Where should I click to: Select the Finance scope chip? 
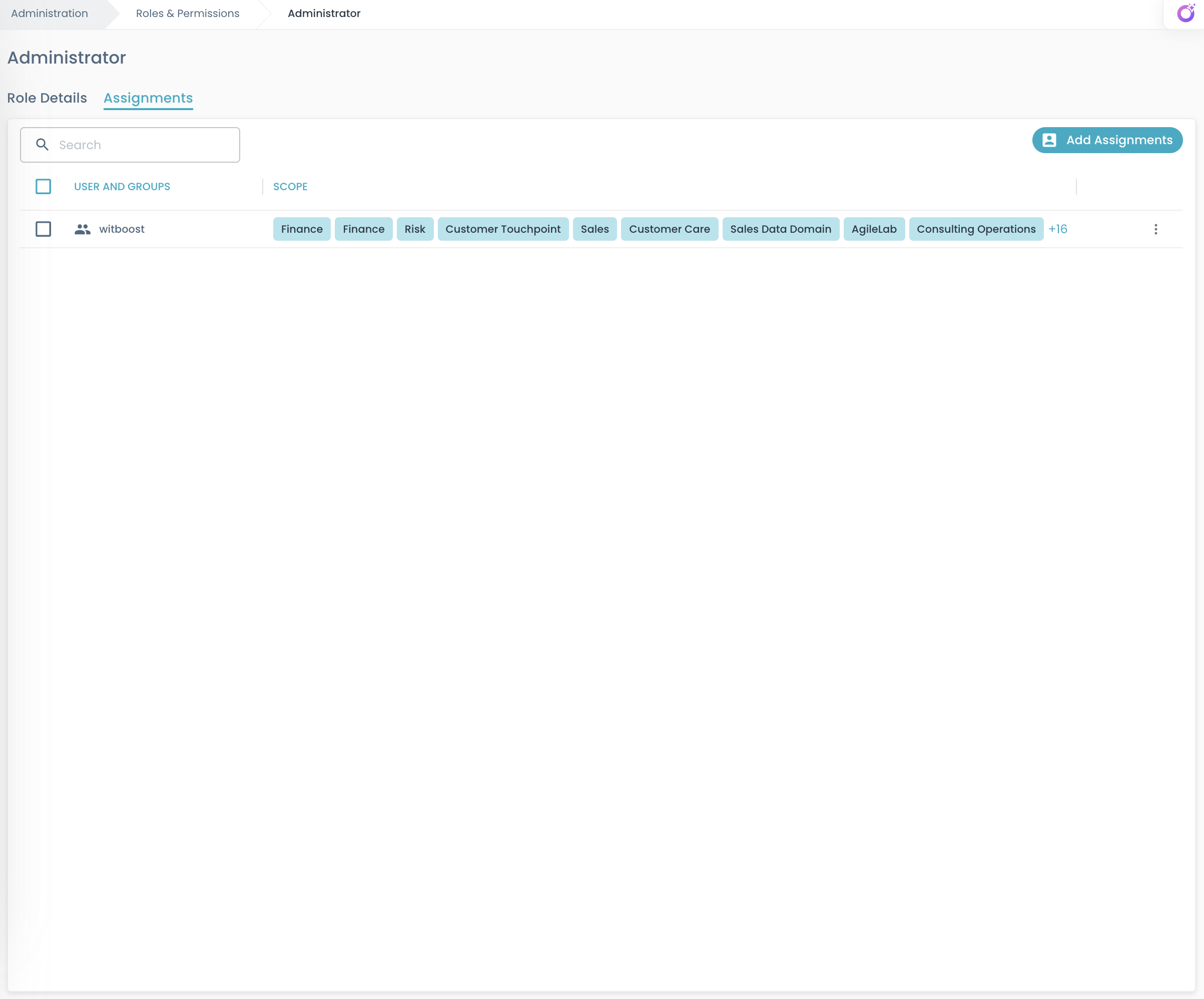tap(302, 229)
